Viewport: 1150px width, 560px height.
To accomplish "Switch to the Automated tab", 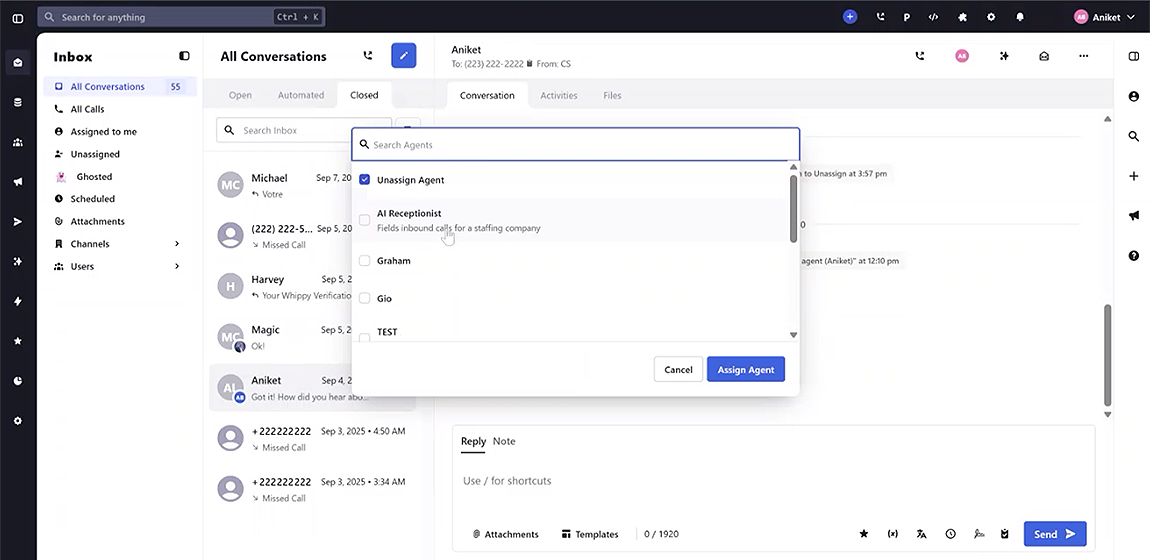I will (301, 95).
